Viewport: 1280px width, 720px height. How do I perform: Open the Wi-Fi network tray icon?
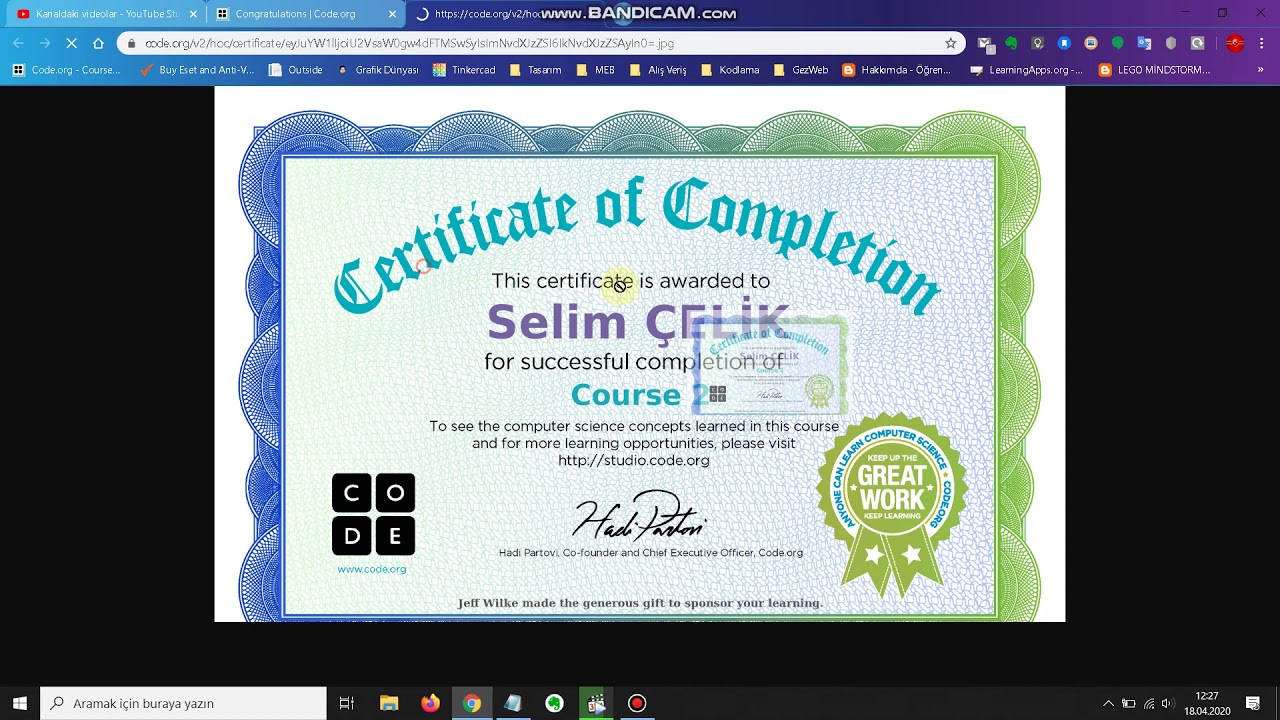(x=1148, y=703)
